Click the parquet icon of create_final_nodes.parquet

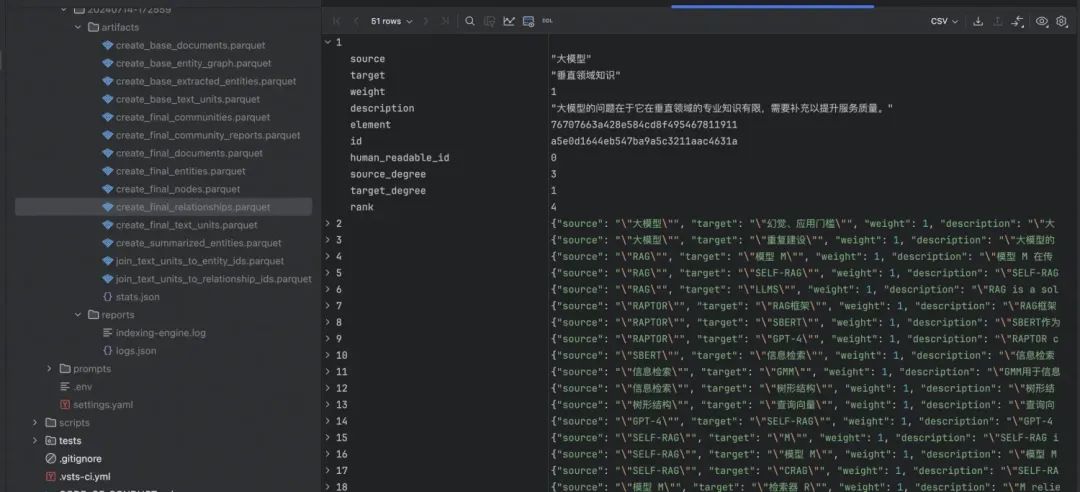tap(107, 189)
